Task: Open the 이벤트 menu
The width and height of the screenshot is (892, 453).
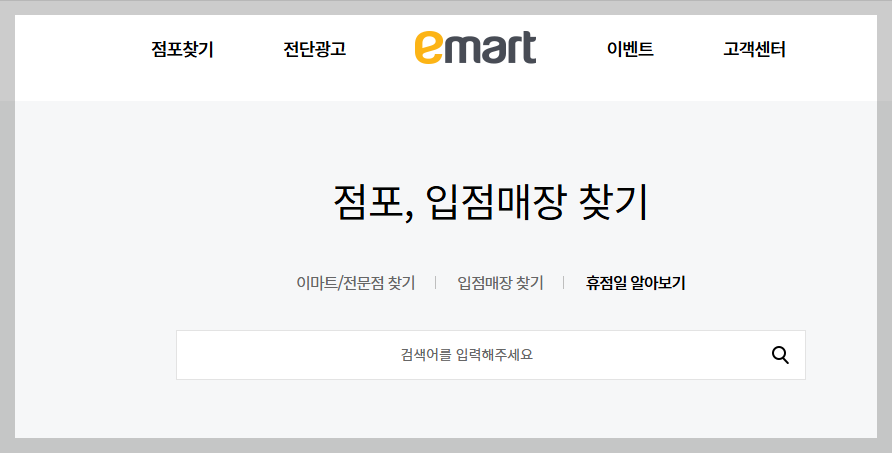Action: 630,50
